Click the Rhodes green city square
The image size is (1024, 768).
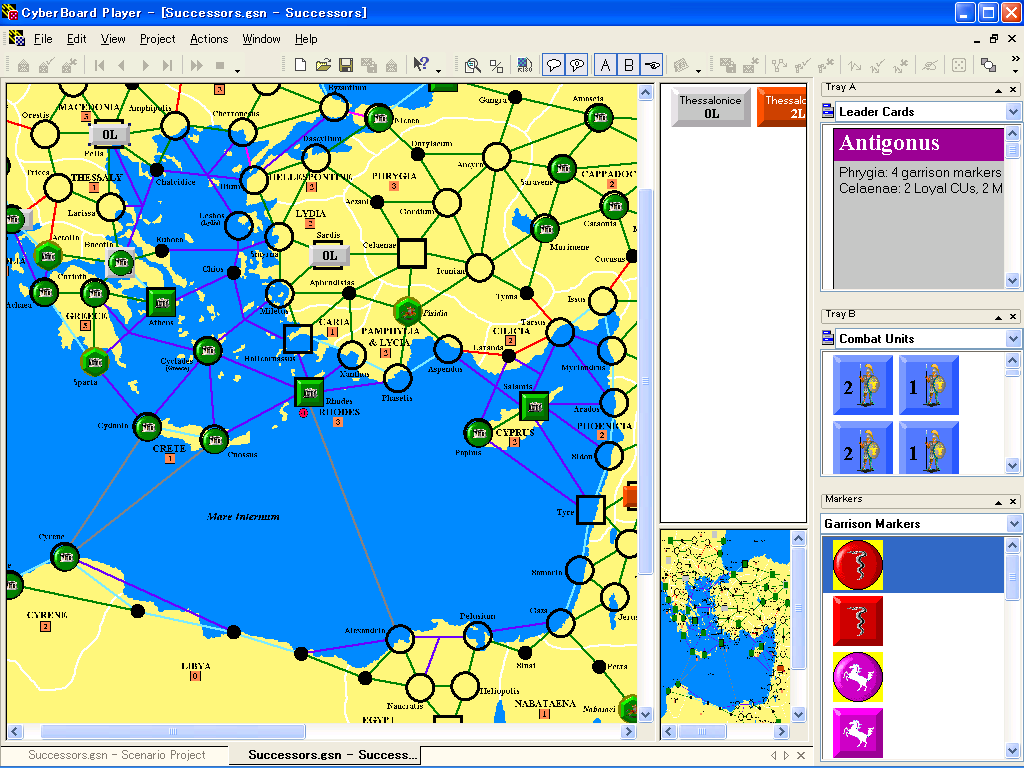tap(309, 392)
